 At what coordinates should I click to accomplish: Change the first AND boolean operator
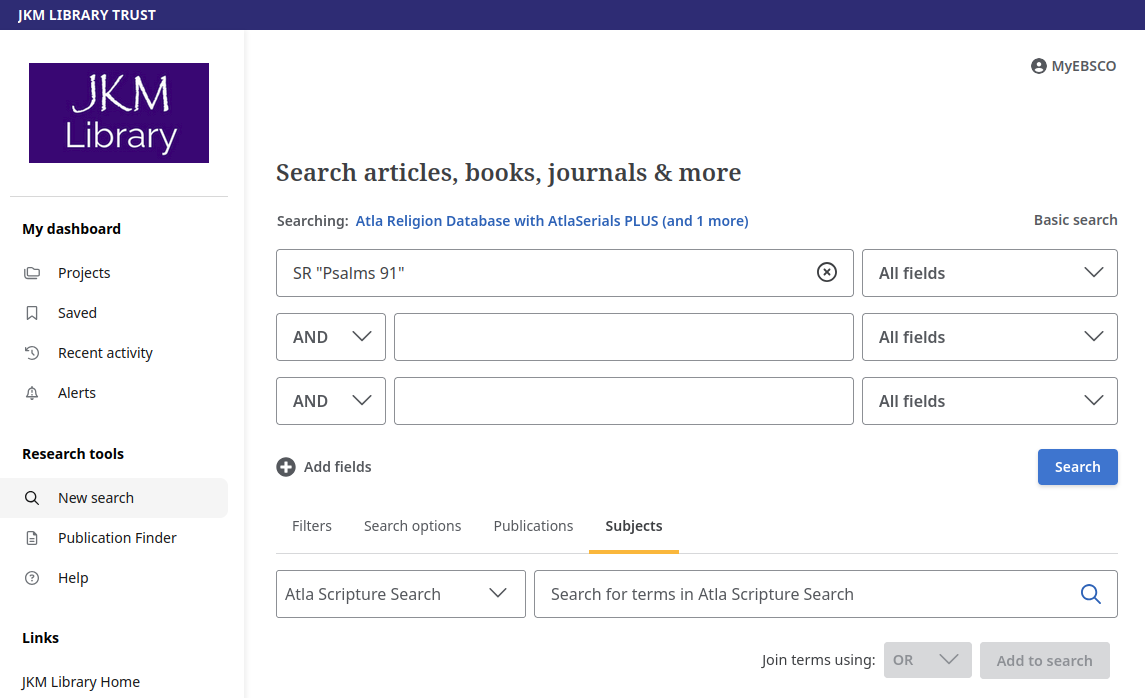pos(330,336)
